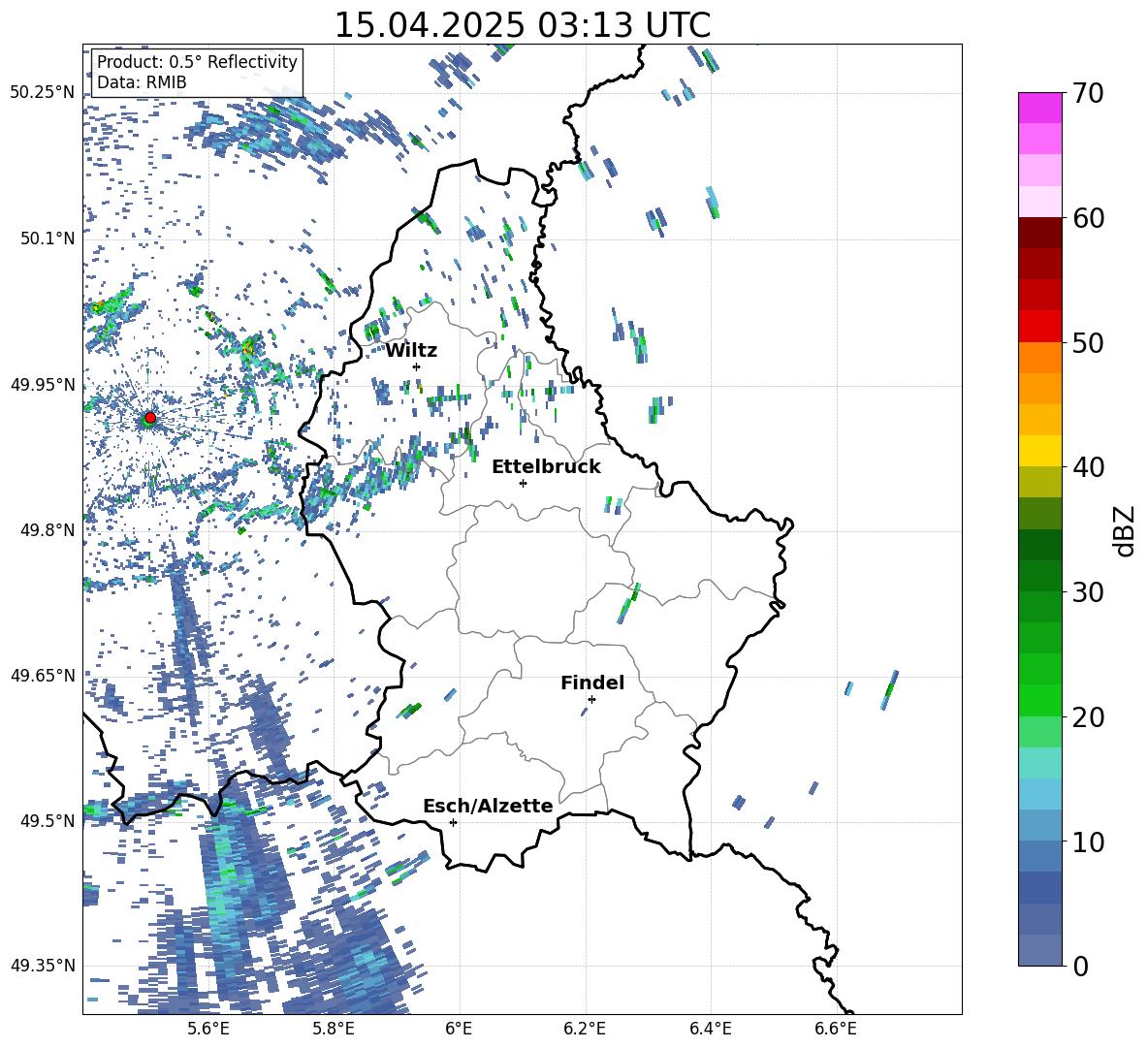Image resolution: width=1148 pixels, height=1048 pixels.
Task: Click the cross marker below Ettelbruck
Action: [523, 483]
